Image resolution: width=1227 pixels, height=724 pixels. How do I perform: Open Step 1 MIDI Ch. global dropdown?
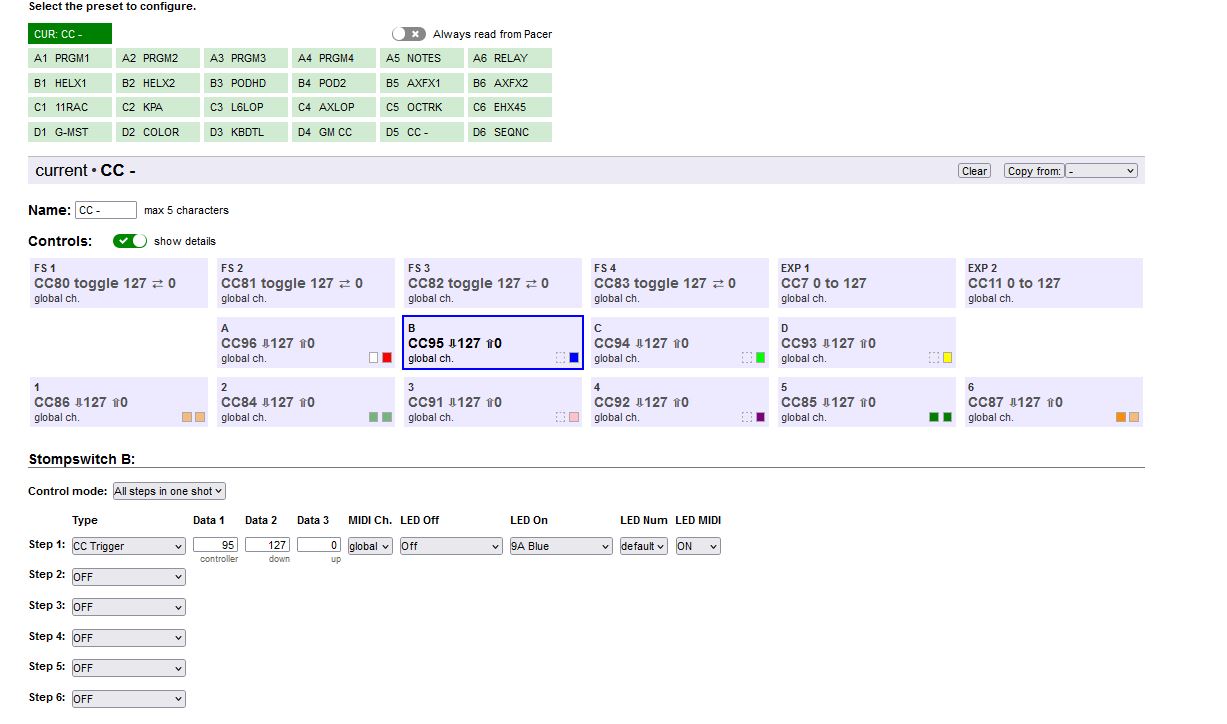[370, 546]
